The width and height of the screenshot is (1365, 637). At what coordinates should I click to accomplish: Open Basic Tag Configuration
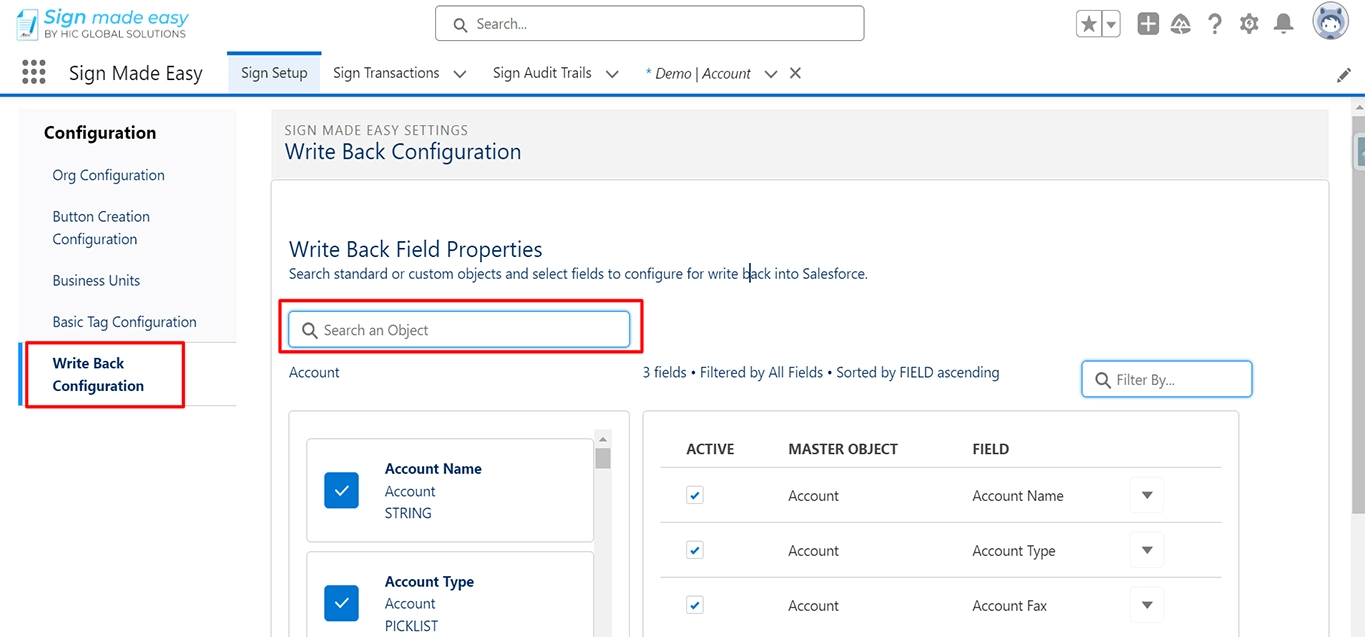(124, 322)
